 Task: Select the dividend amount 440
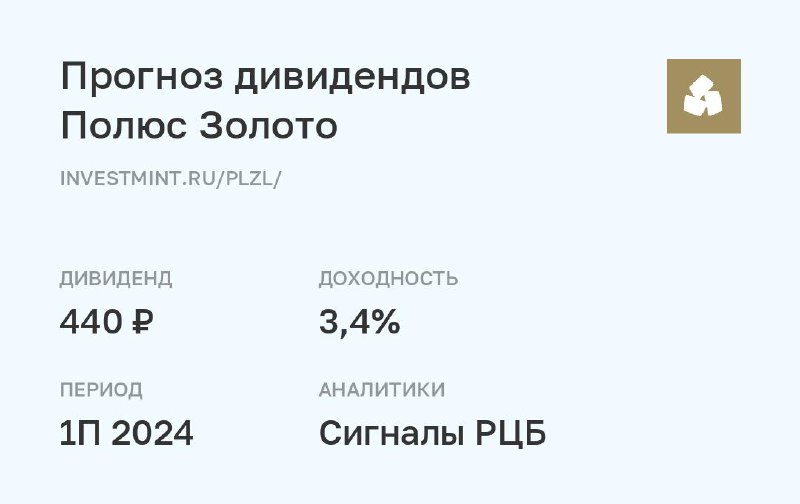pyautogui.click(x=90, y=323)
